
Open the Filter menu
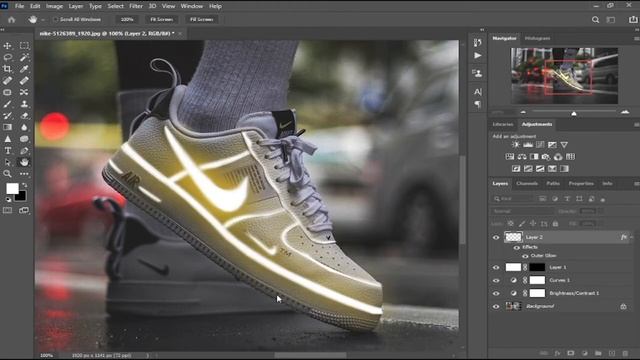(x=136, y=6)
